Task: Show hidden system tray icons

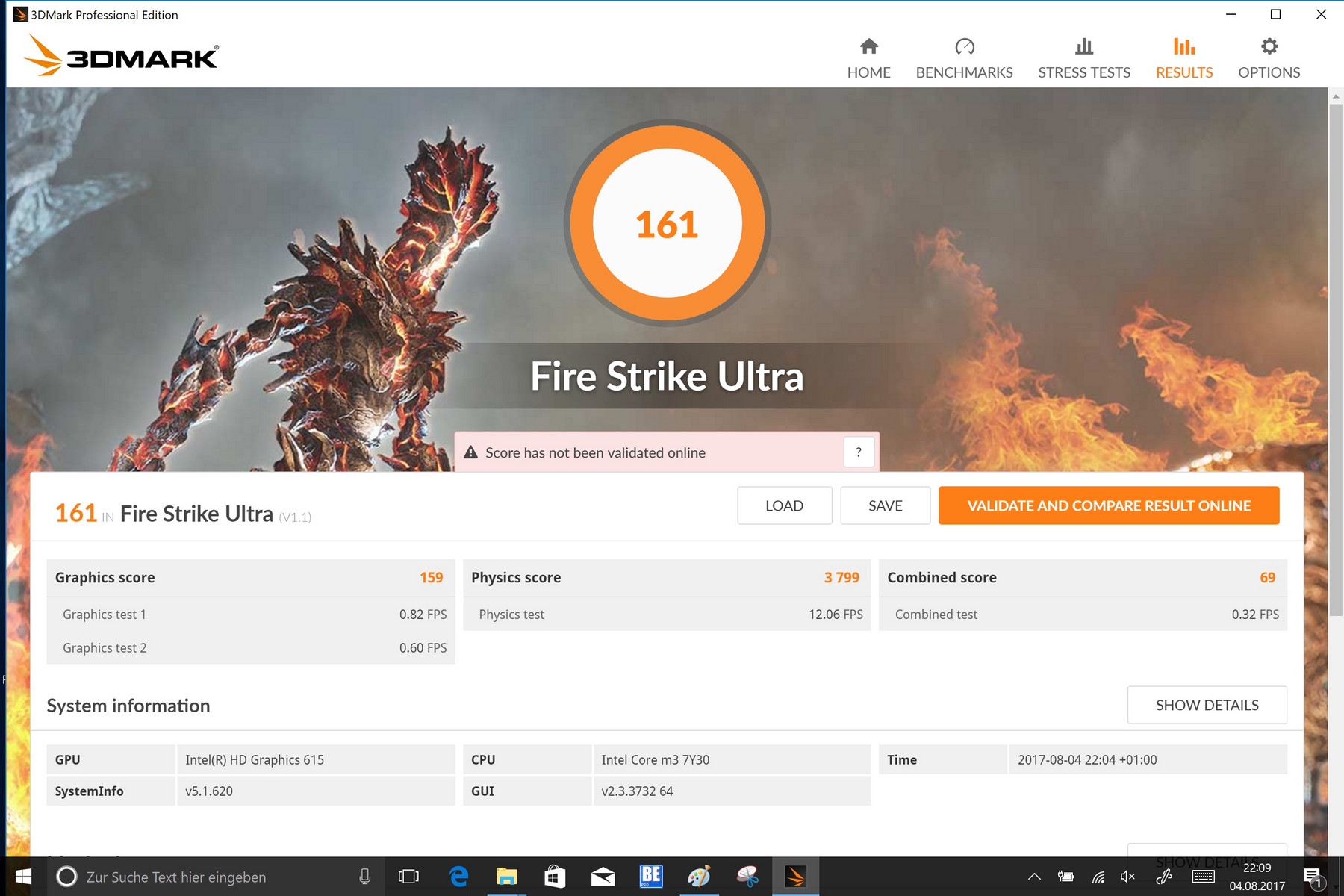Action: tap(1034, 877)
